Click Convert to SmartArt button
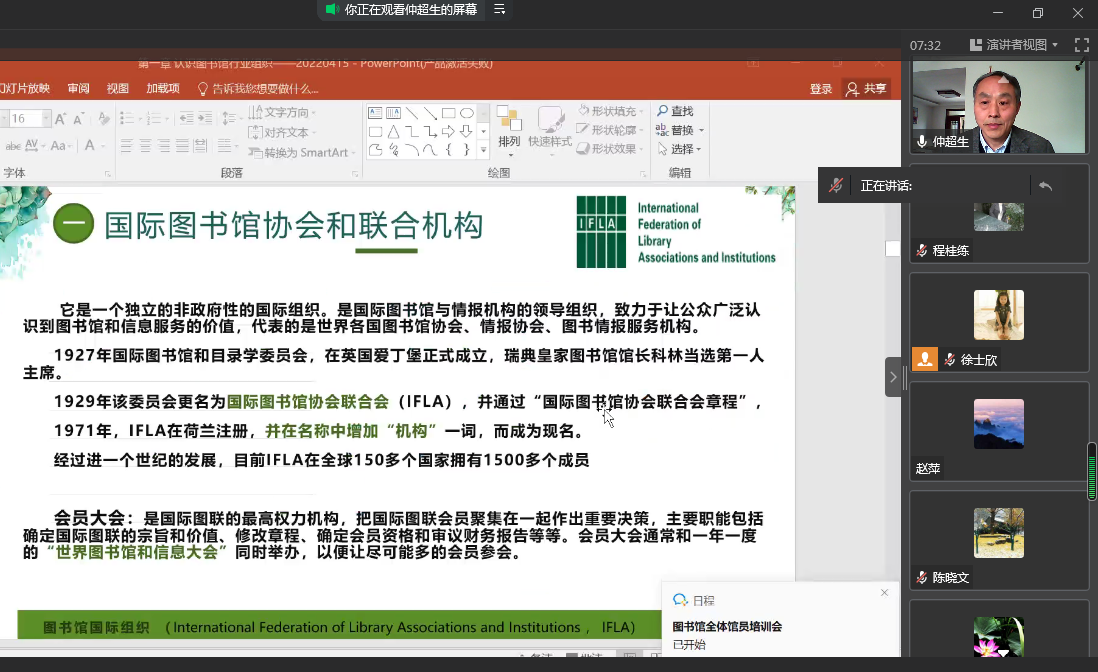 (x=301, y=153)
